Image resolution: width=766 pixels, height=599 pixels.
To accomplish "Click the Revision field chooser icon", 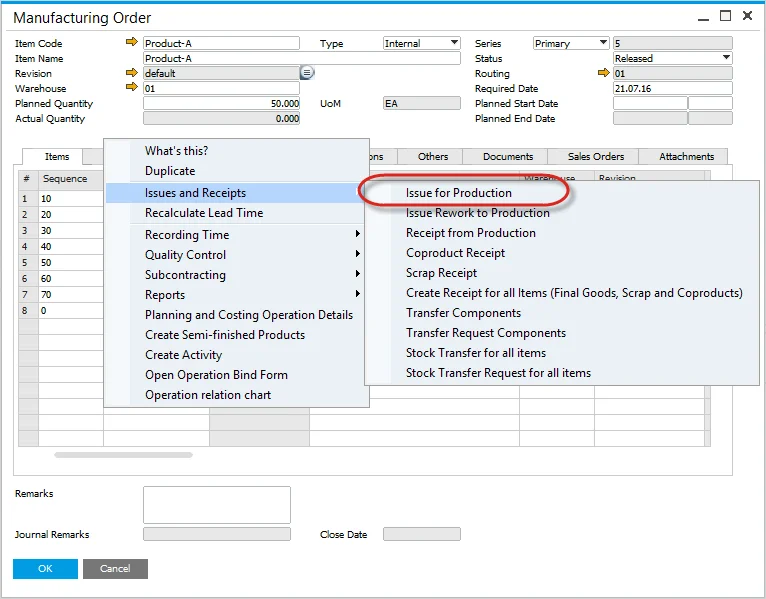I will (x=307, y=73).
